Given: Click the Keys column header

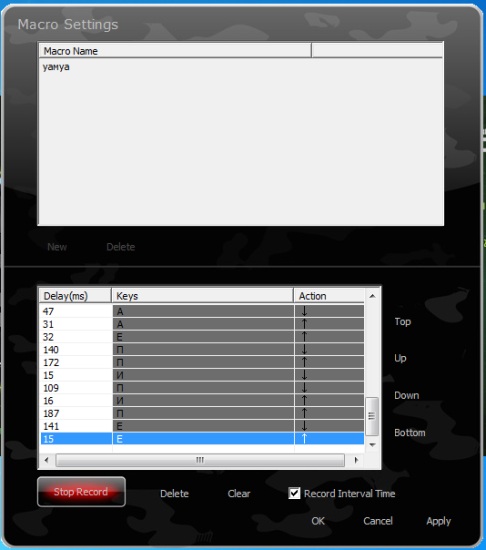Looking at the screenshot, I should coord(203,296).
